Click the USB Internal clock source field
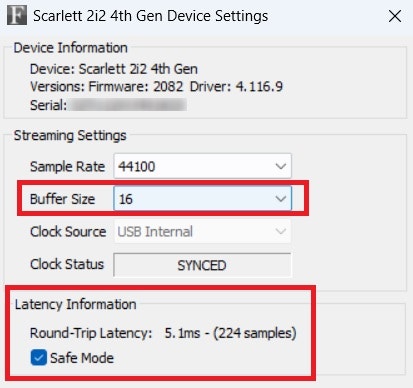The height and width of the screenshot is (388, 413). [202, 231]
